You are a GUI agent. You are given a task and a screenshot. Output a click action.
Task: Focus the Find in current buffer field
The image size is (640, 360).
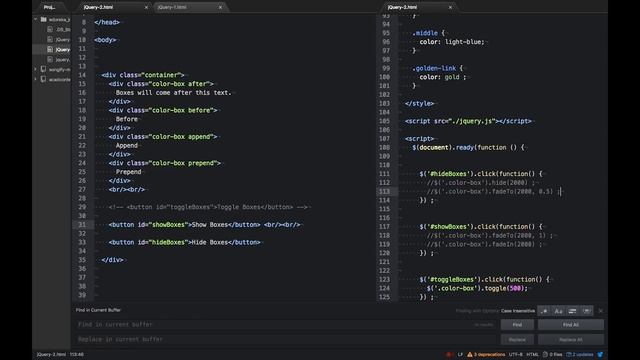pyautogui.click(x=285, y=324)
